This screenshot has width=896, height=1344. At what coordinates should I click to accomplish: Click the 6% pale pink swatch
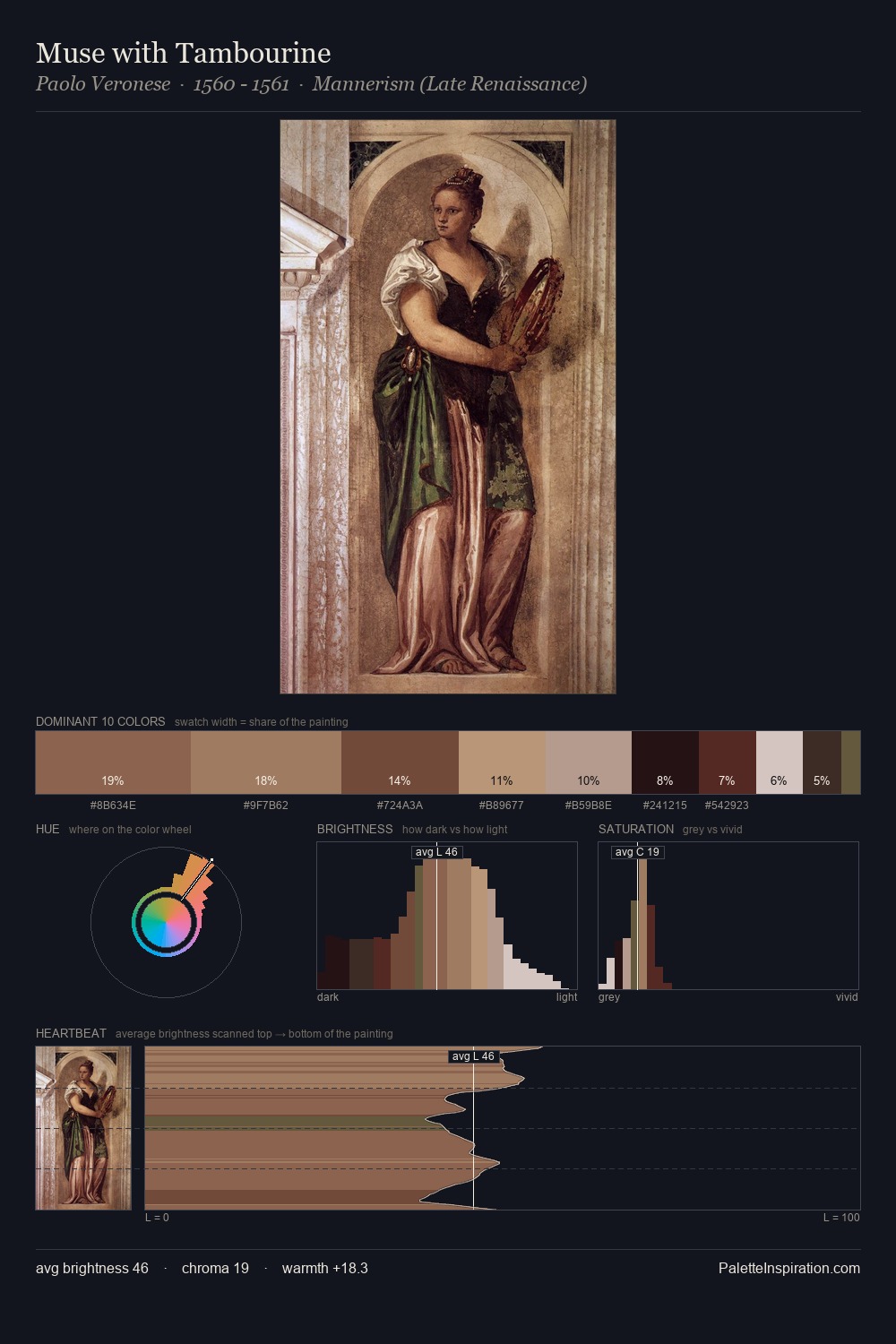pos(780,762)
